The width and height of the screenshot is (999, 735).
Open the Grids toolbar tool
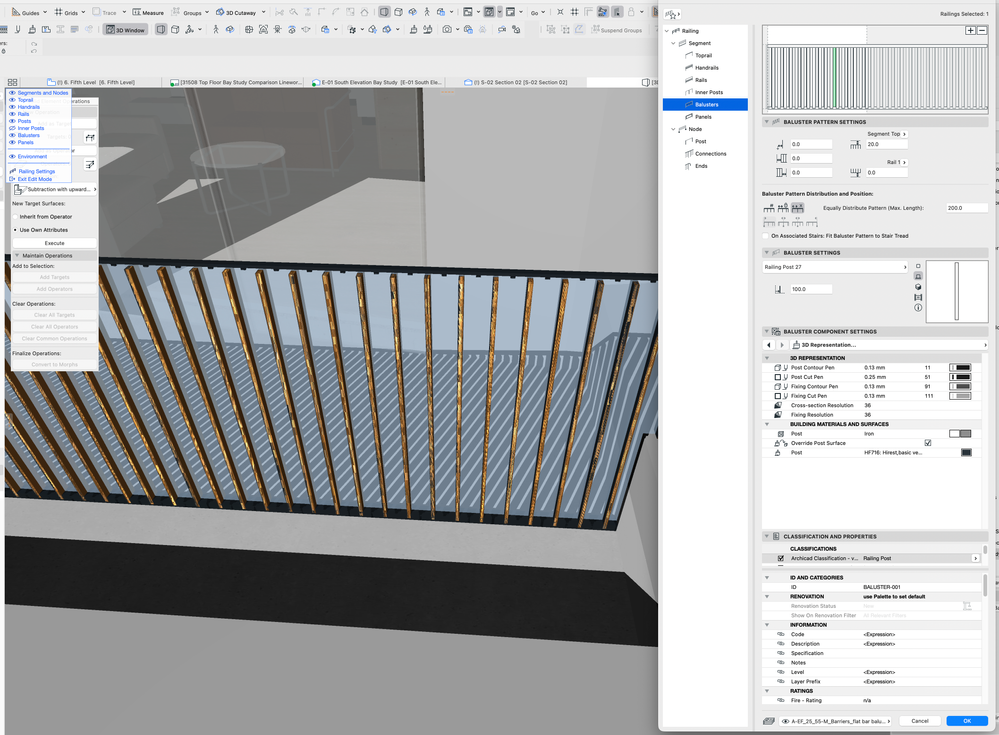(x=69, y=12)
